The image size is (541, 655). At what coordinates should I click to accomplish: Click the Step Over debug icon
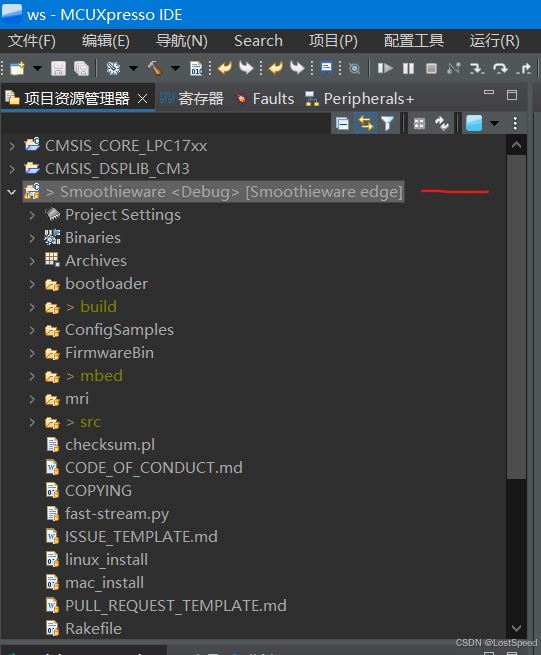[500, 68]
